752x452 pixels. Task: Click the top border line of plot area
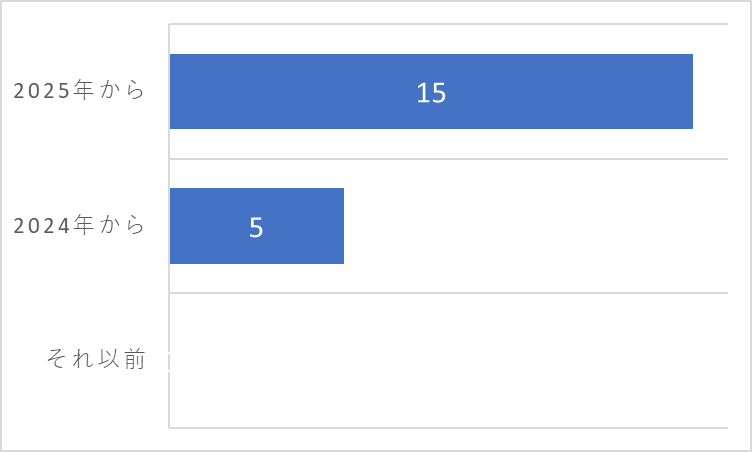pos(448,24)
